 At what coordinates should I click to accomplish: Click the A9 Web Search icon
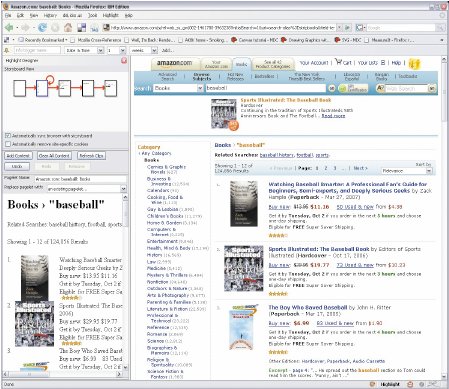tap(380, 88)
